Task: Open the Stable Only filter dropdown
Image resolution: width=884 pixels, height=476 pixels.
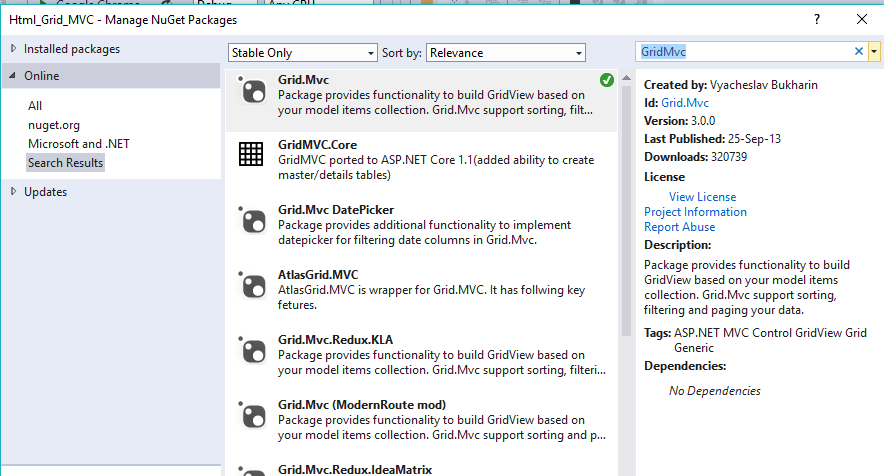Action: tap(303, 52)
